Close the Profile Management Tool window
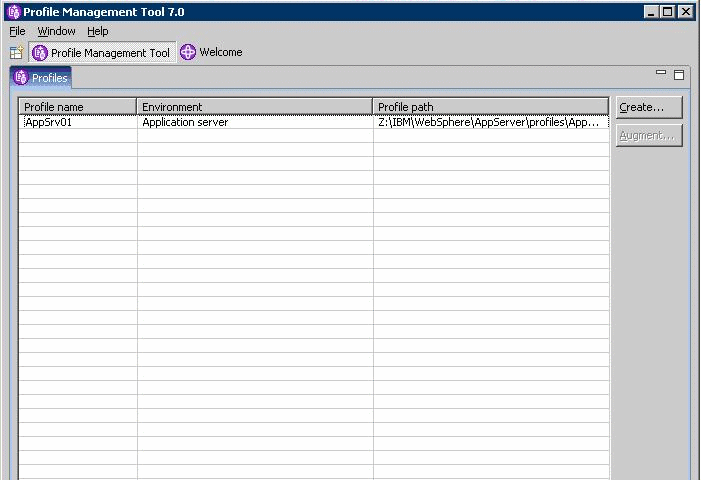 pyautogui.click(x=685, y=12)
